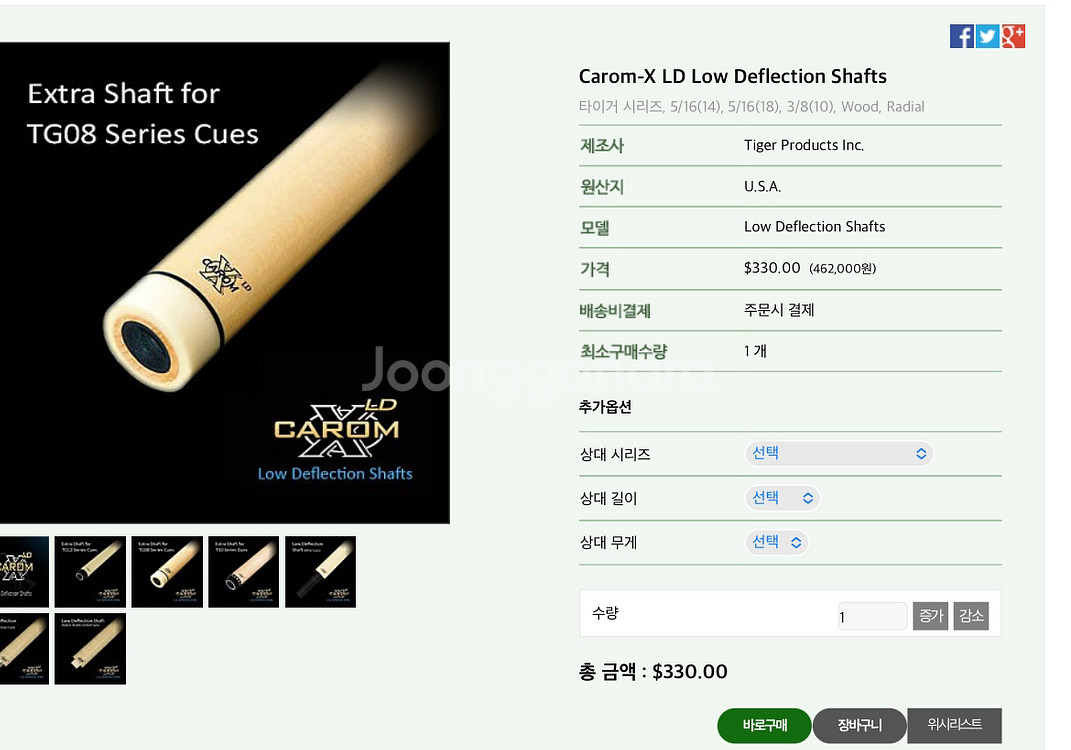Add product to 위시리스트
This screenshot has height=750, width=1071.
(954, 725)
